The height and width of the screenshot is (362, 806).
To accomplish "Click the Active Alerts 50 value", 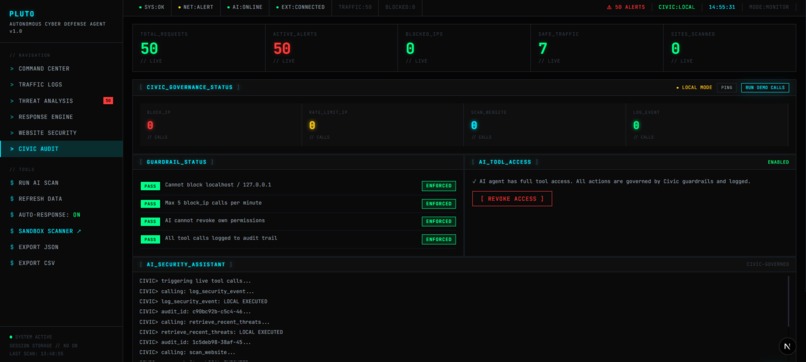I will pos(282,49).
